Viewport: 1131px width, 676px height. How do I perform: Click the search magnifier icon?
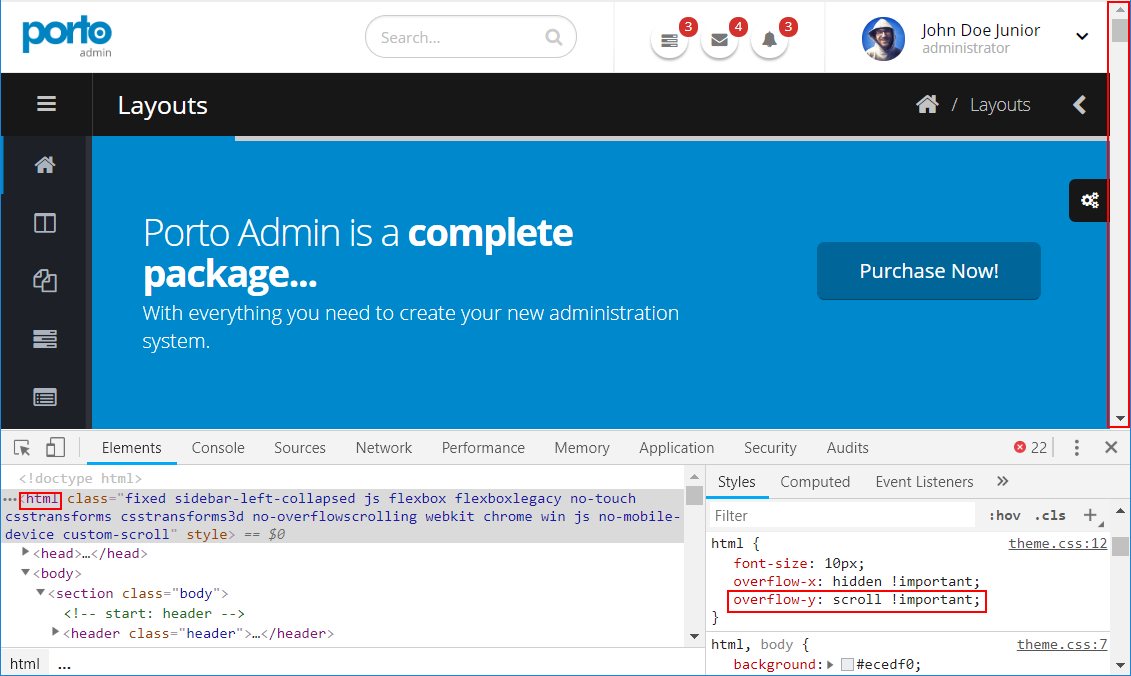(553, 37)
